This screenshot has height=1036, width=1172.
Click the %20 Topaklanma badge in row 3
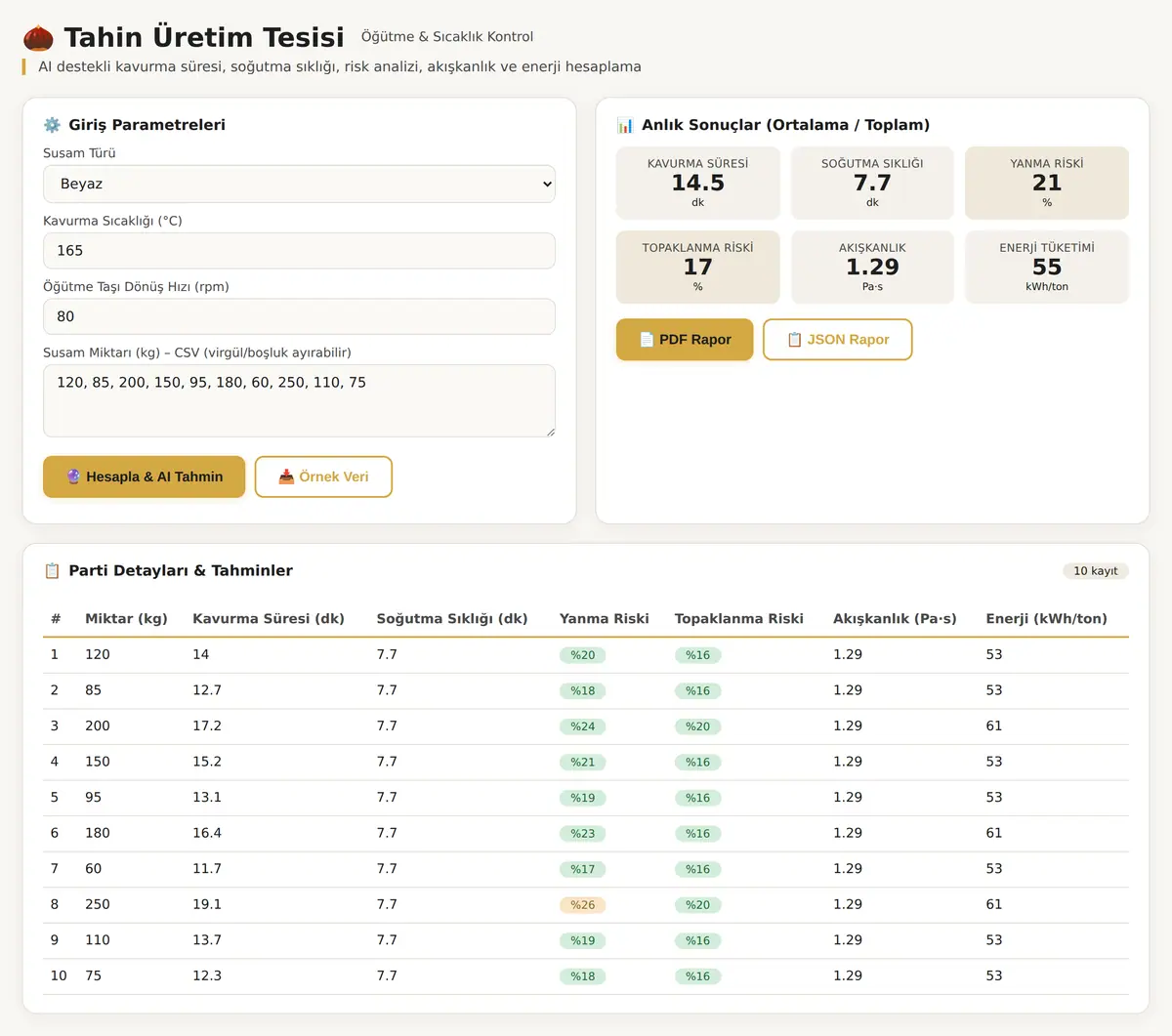[x=698, y=726]
